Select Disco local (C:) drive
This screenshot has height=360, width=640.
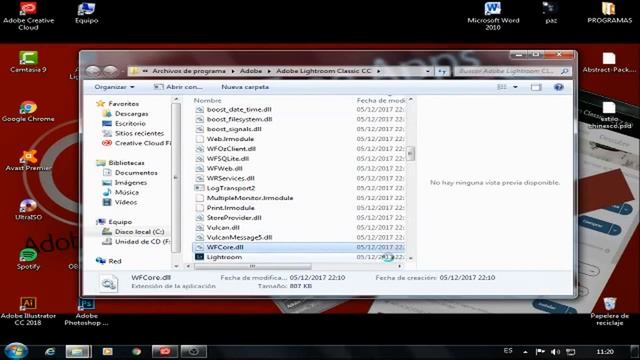tap(139, 231)
